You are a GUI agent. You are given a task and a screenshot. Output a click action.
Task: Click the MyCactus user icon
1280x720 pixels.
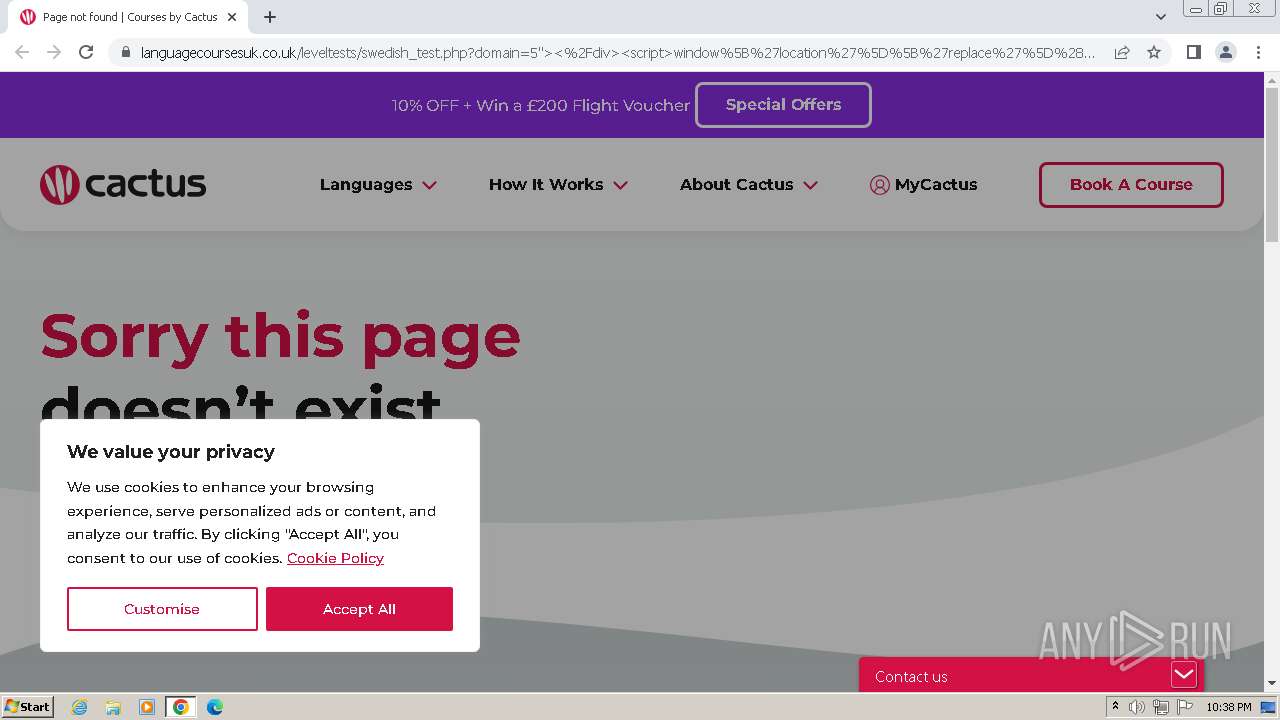click(879, 185)
